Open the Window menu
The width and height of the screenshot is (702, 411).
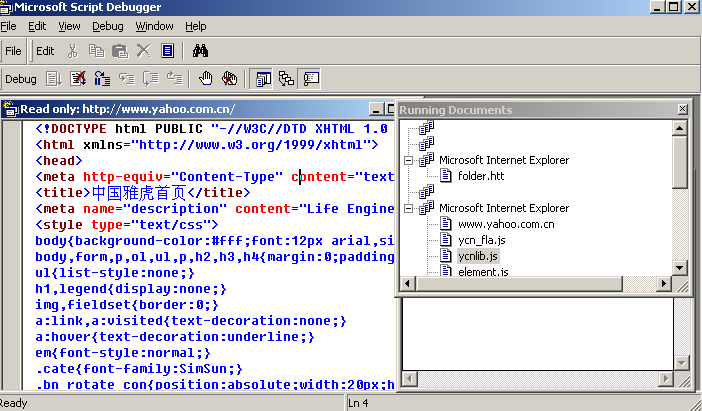[x=154, y=26]
